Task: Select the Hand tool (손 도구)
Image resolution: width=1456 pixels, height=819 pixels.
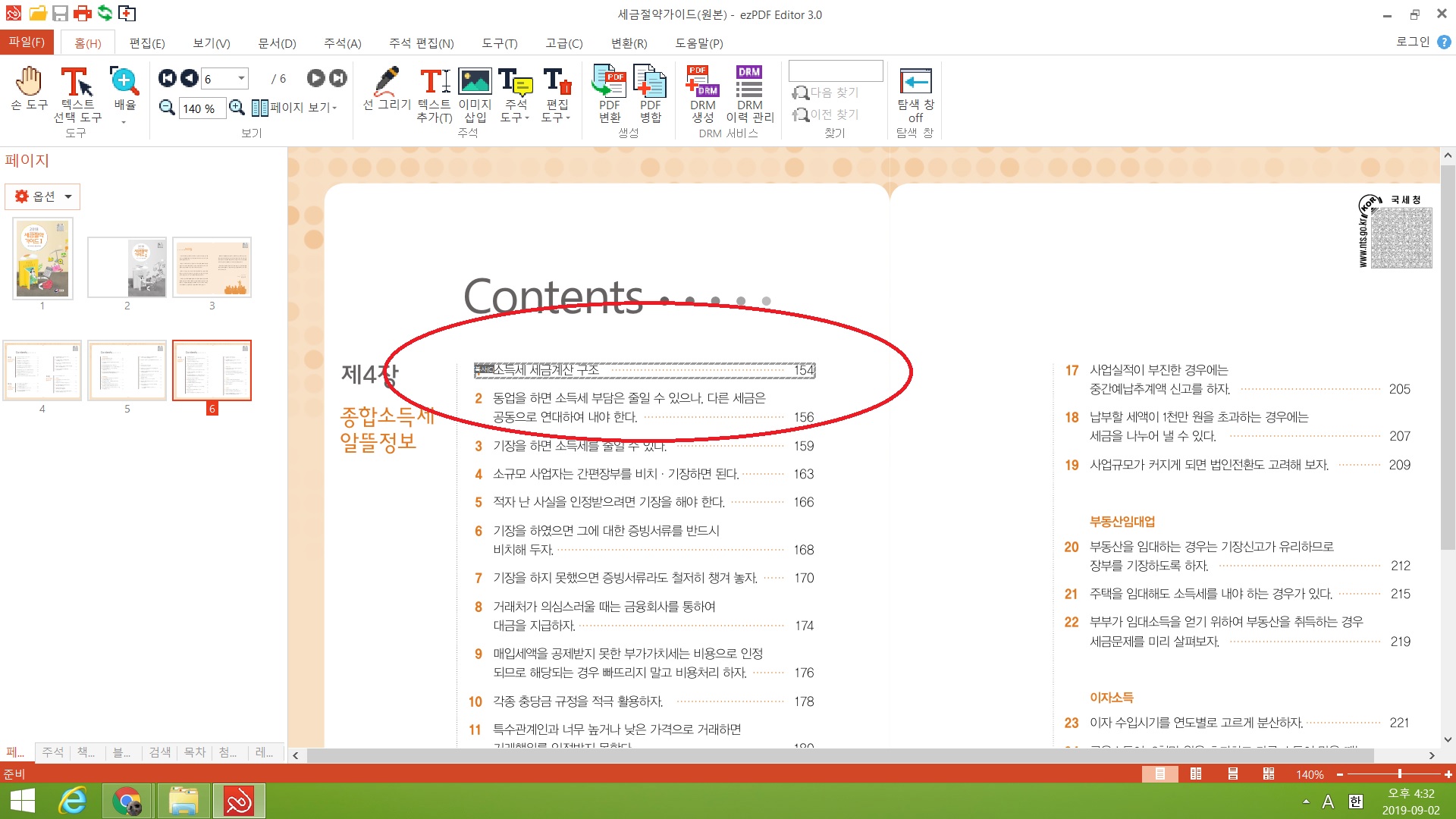Action: coord(29,82)
